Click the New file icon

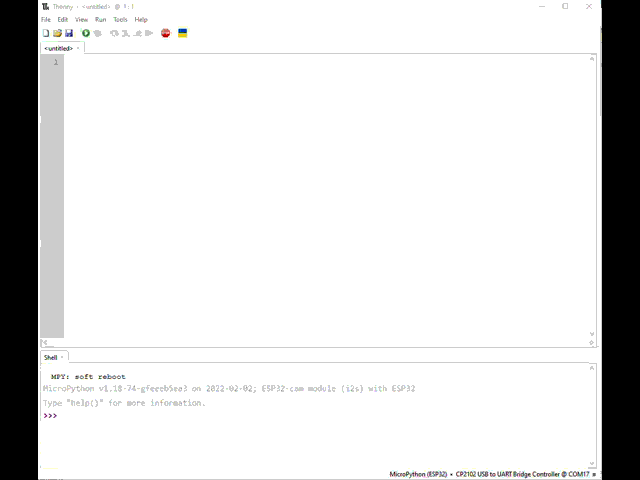(46, 33)
